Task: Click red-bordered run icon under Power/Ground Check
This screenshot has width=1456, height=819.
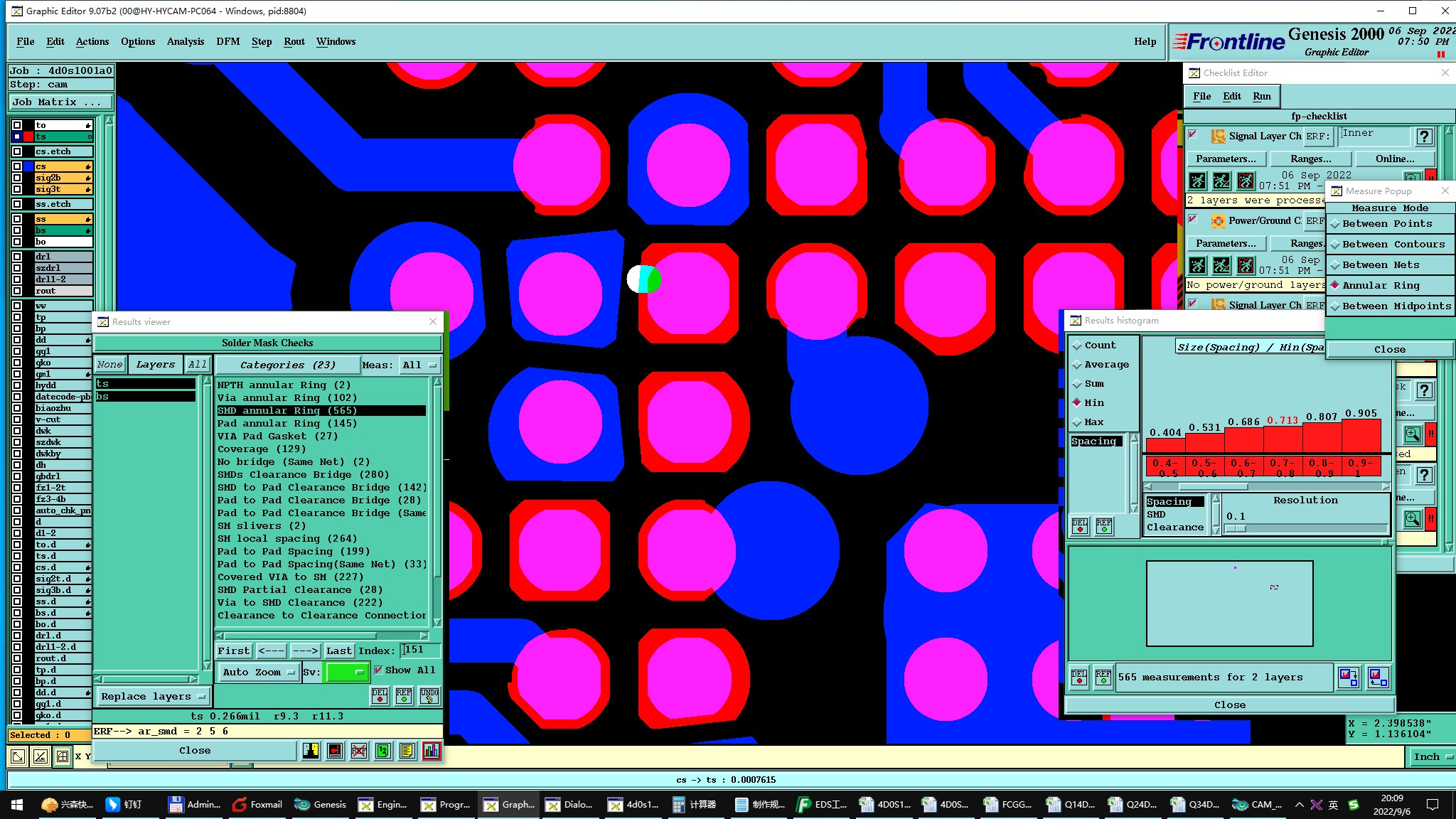Action: coord(1246,265)
